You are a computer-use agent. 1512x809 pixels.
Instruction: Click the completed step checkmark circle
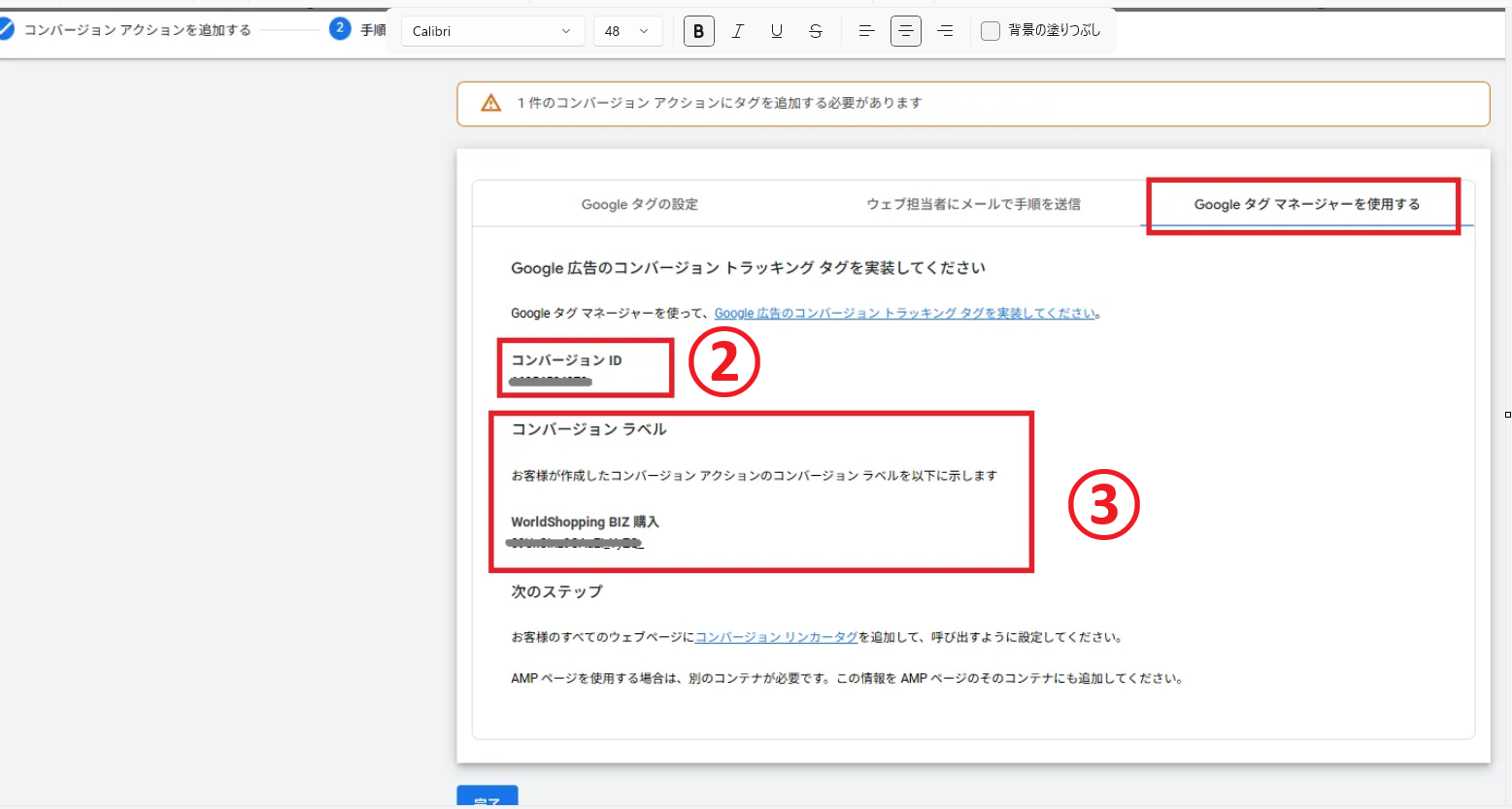[5, 29]
